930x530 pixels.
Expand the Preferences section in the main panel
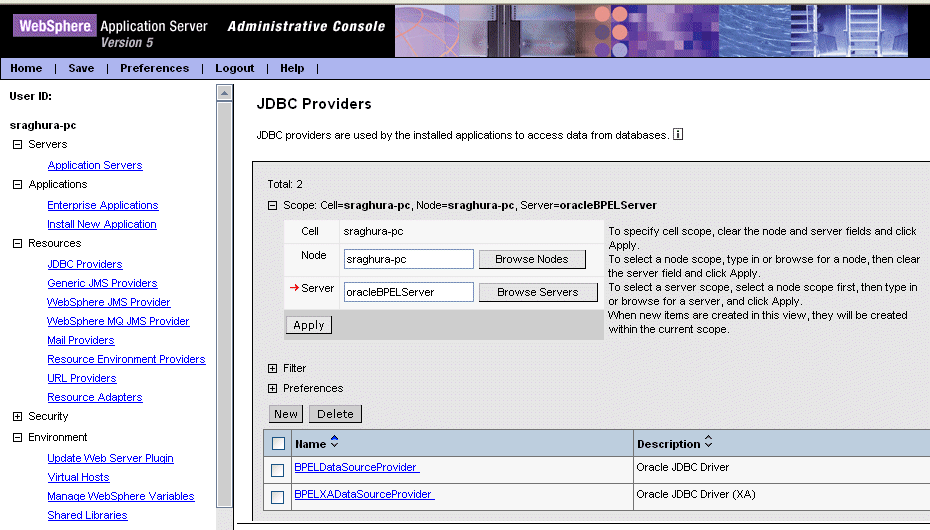tap(272, 388)
